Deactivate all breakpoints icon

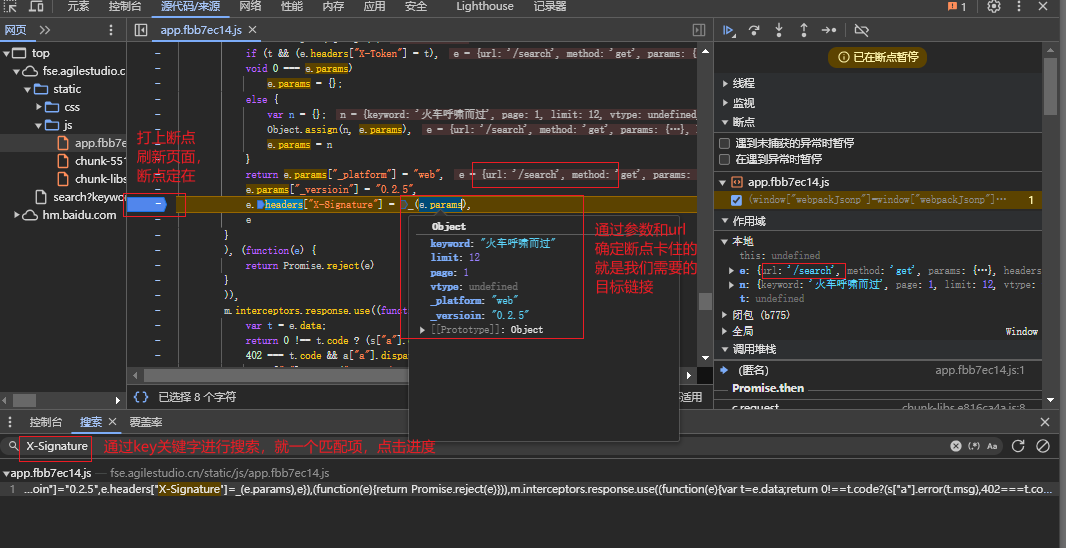(x=862, y=30)
